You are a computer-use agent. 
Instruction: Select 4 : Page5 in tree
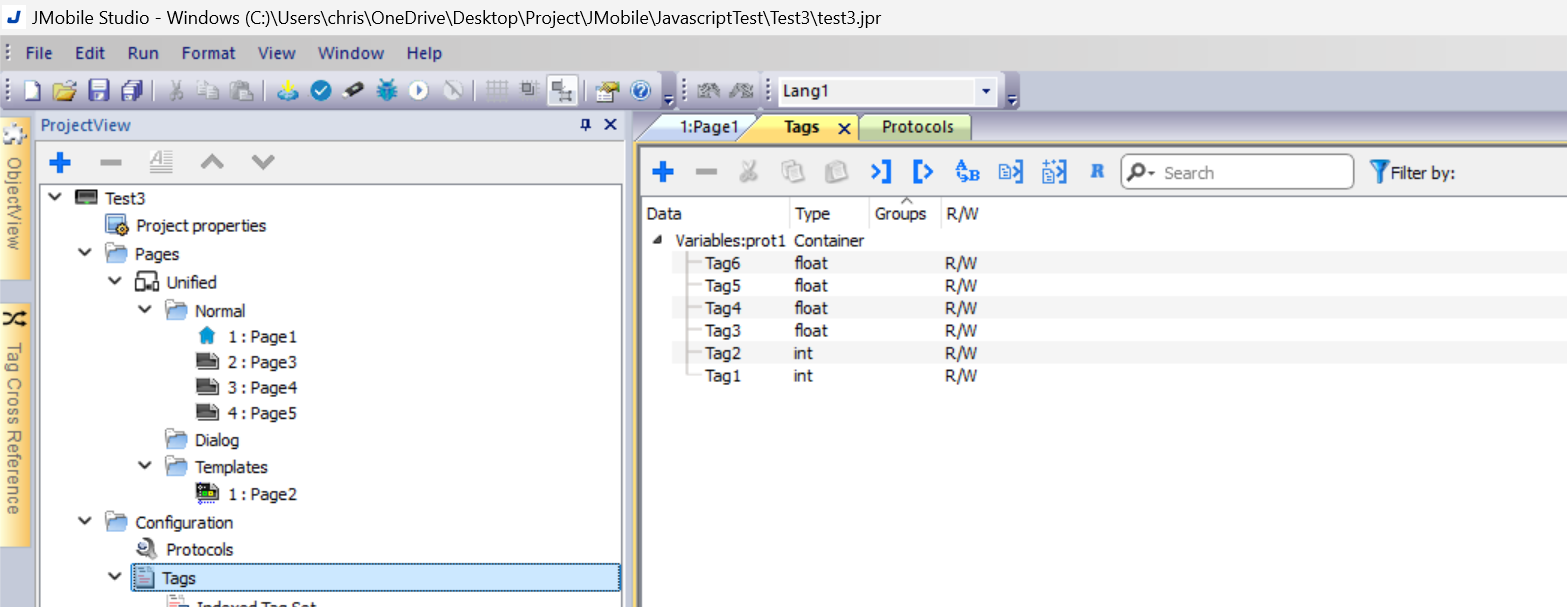[x=262, y=413]
